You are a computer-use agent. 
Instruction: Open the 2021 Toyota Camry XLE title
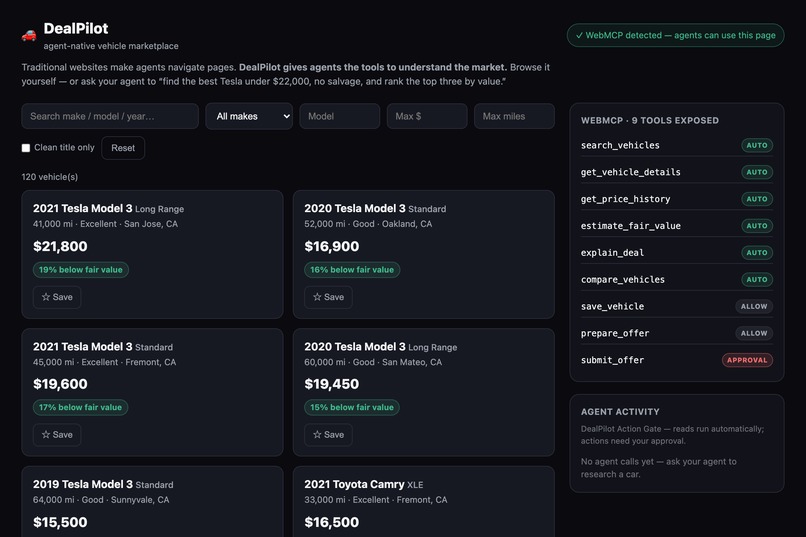[x=364, y=485]
